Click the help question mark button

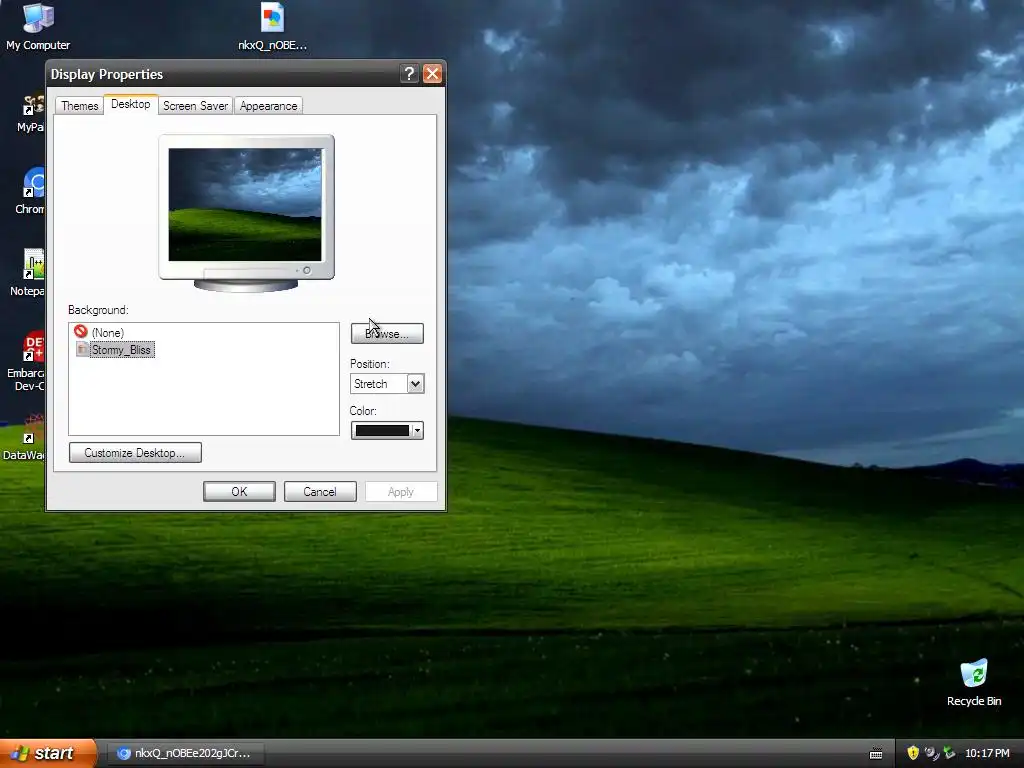409,74
